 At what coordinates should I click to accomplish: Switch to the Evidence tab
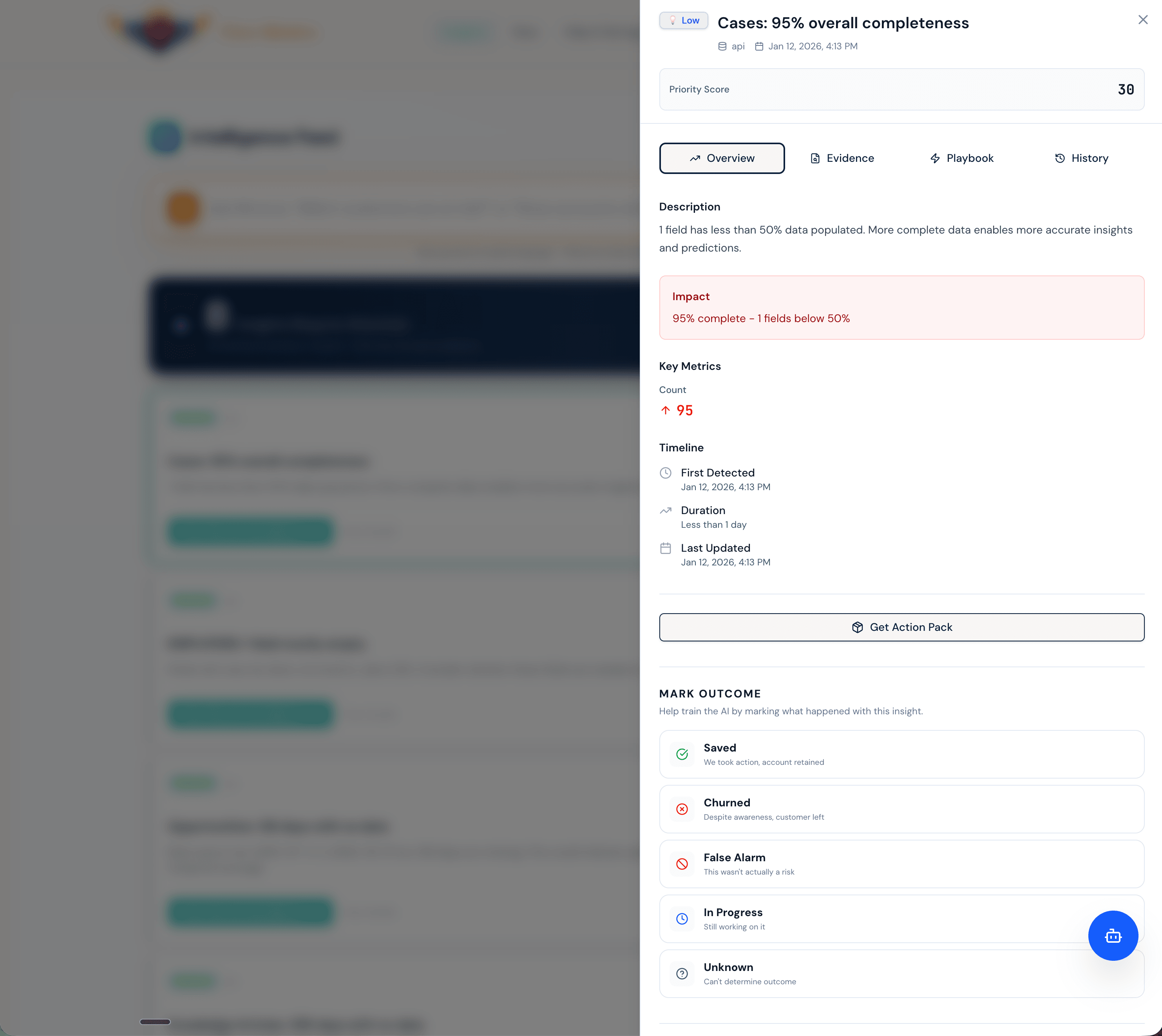click(842, 158)
